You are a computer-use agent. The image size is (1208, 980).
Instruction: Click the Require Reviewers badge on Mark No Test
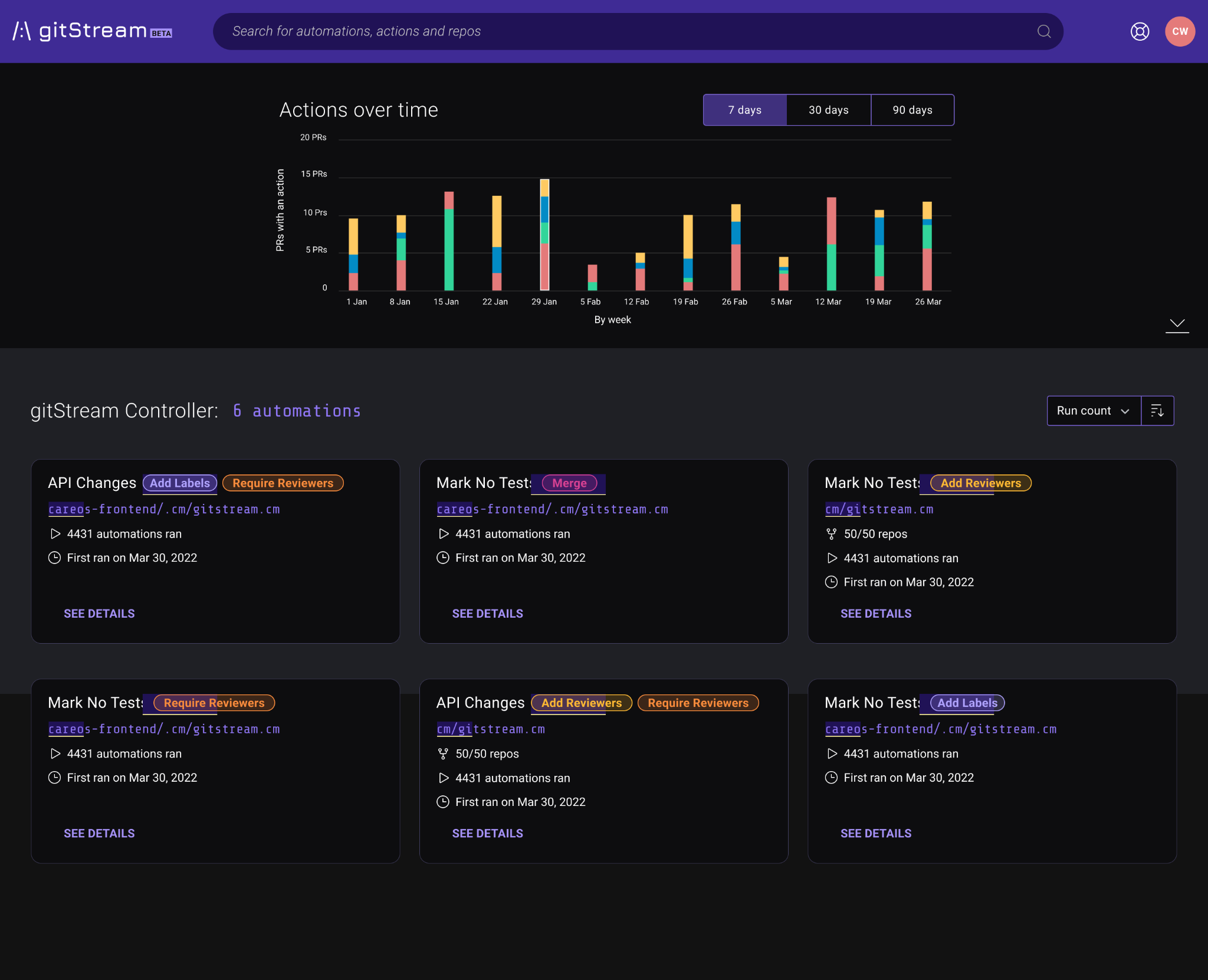[x=214, y=702]
